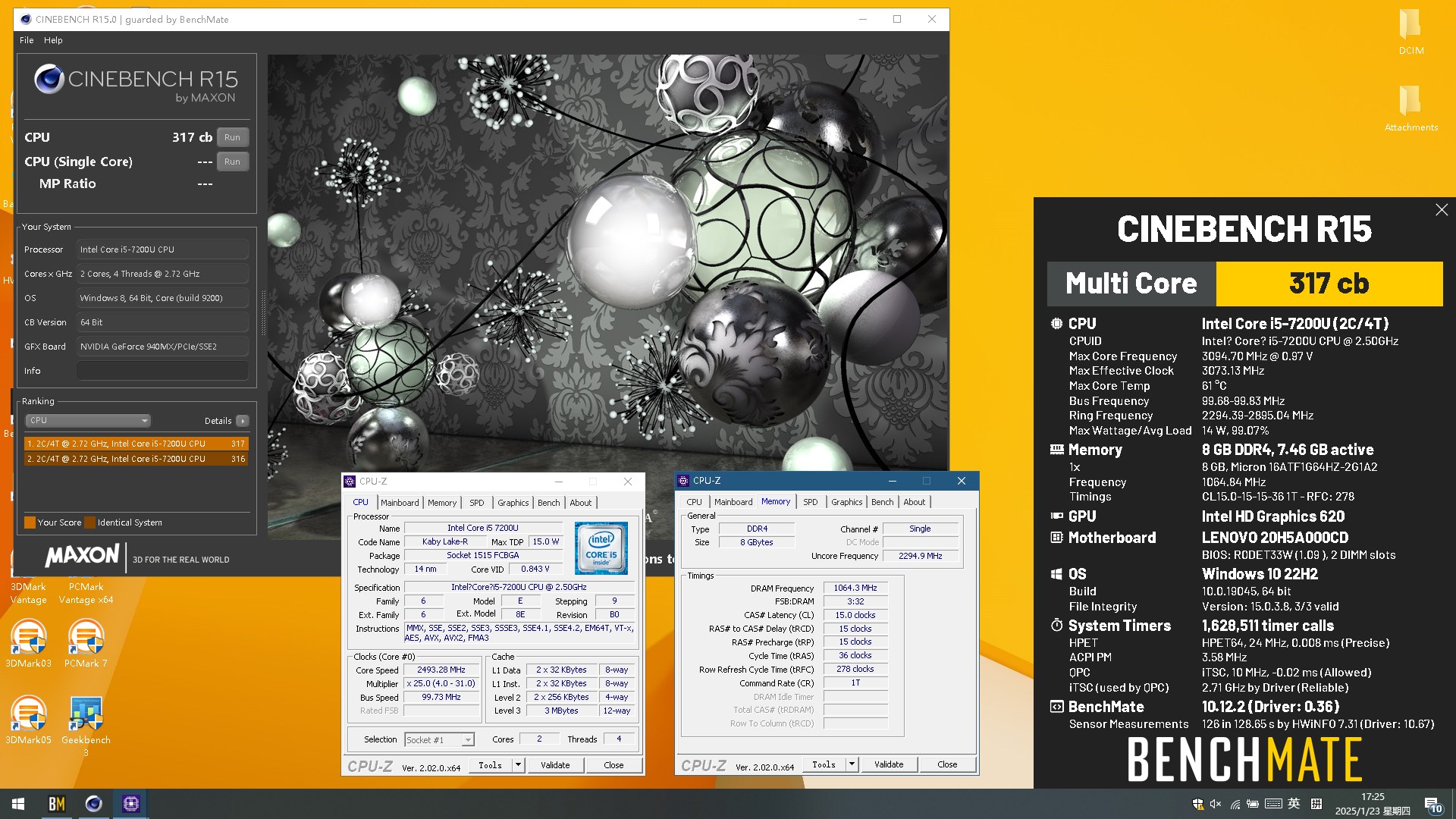Open the notification center icon
This screenshot has height=819, width=1456.
click(x=1432, y=805)
